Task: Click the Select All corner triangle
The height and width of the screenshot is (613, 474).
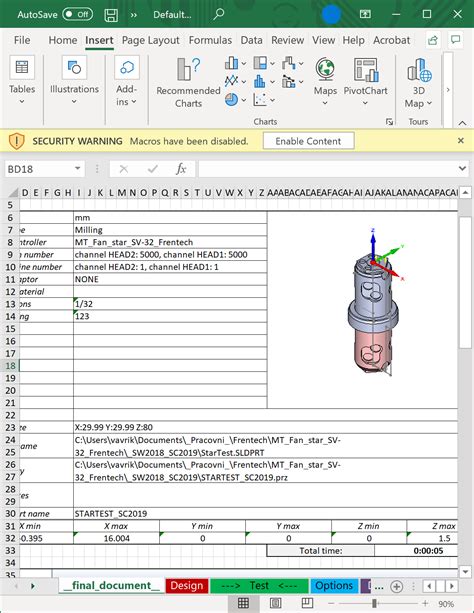Action: point(14,193)
